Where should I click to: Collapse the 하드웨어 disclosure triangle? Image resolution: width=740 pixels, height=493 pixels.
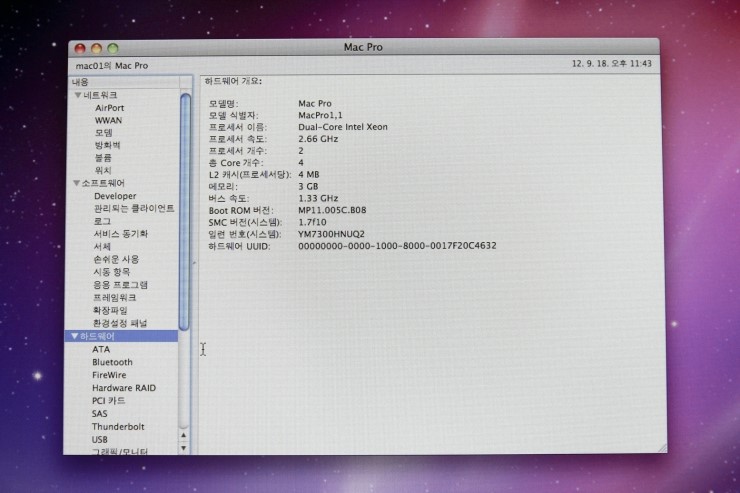[74, 337]
